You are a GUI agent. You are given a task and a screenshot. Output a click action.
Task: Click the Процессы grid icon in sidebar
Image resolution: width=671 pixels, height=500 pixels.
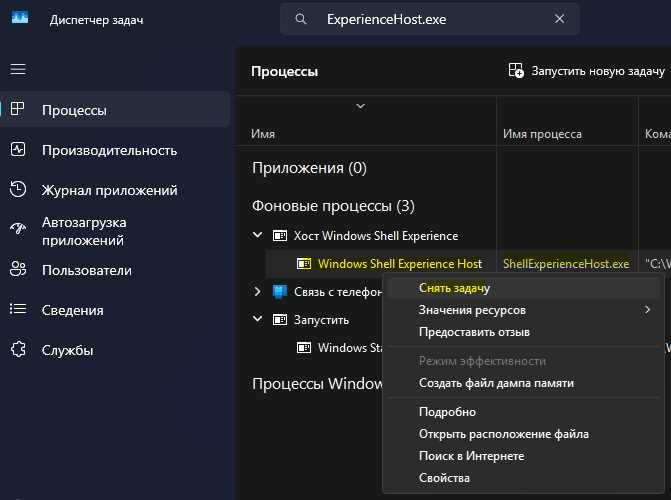pyautogui.click(x=18, y=109)
